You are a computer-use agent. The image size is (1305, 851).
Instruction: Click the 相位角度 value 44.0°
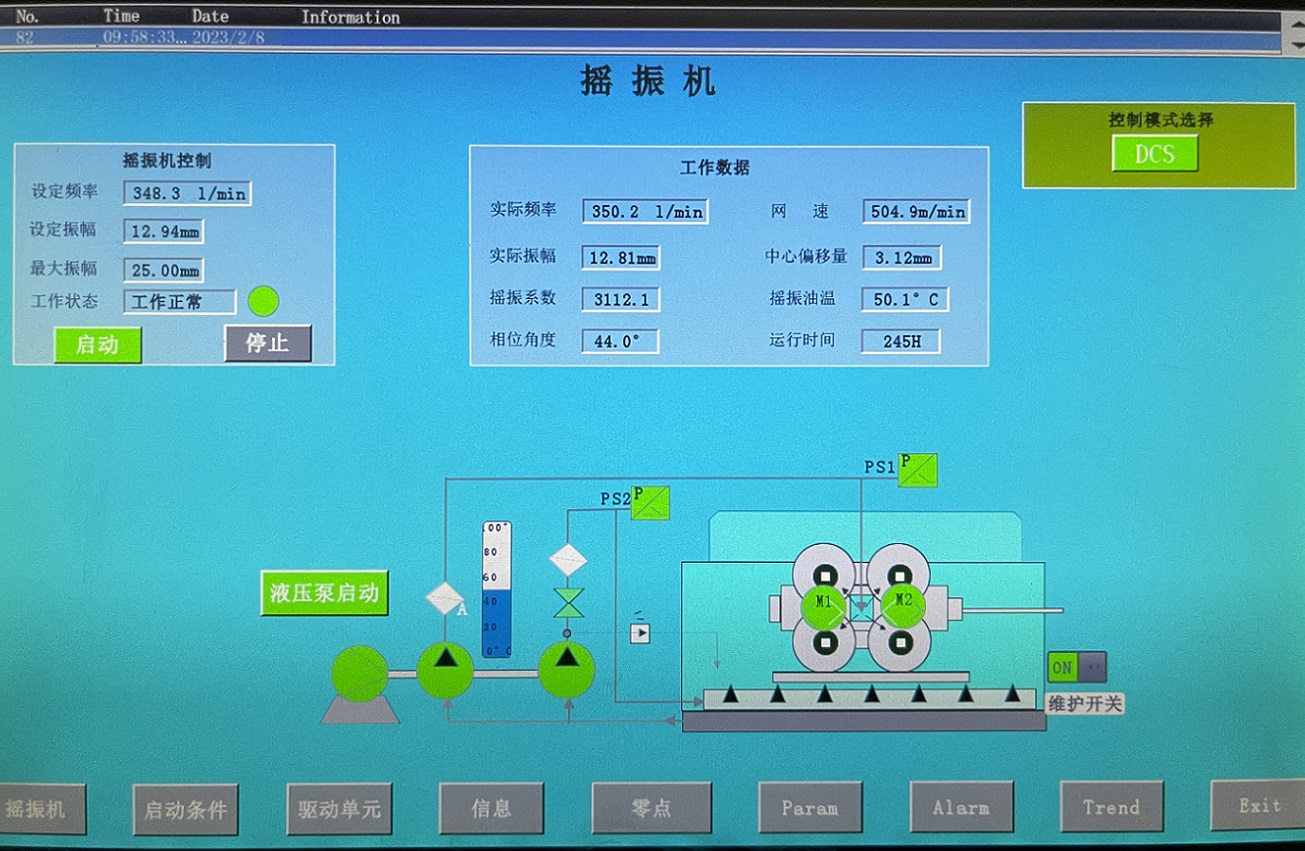pyautogui.click(x=621, y=341)
